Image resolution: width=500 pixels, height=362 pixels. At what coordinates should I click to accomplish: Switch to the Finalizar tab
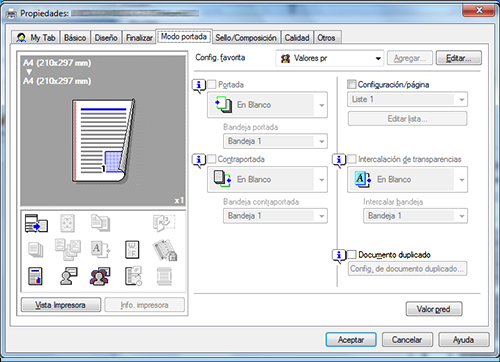coord(139,37)
